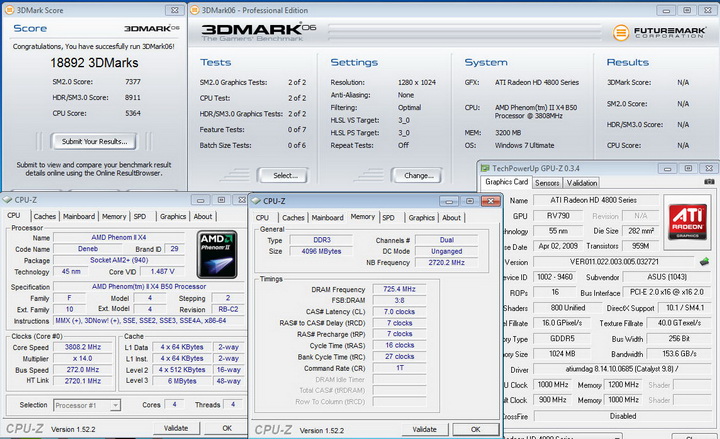The width and height of the screenshot is (720, 439).
Task: Click Validate in Memory CPU-Z window
Action: pos(424,429)
